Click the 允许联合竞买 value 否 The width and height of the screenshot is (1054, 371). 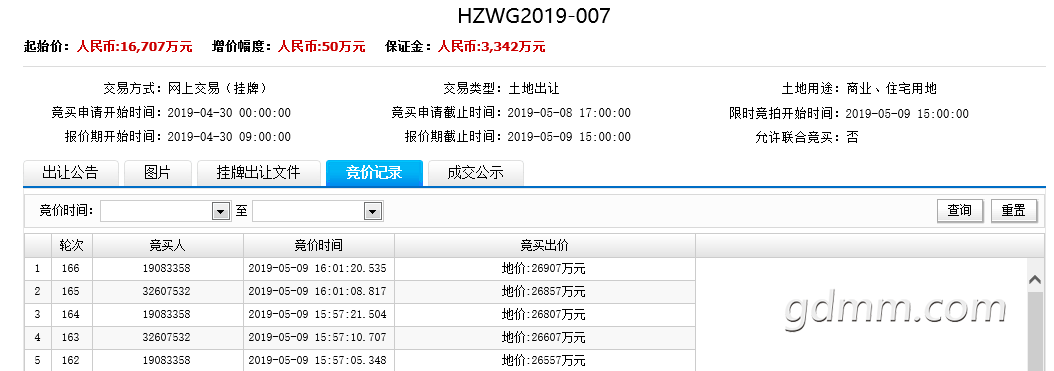tap(852, 138)
